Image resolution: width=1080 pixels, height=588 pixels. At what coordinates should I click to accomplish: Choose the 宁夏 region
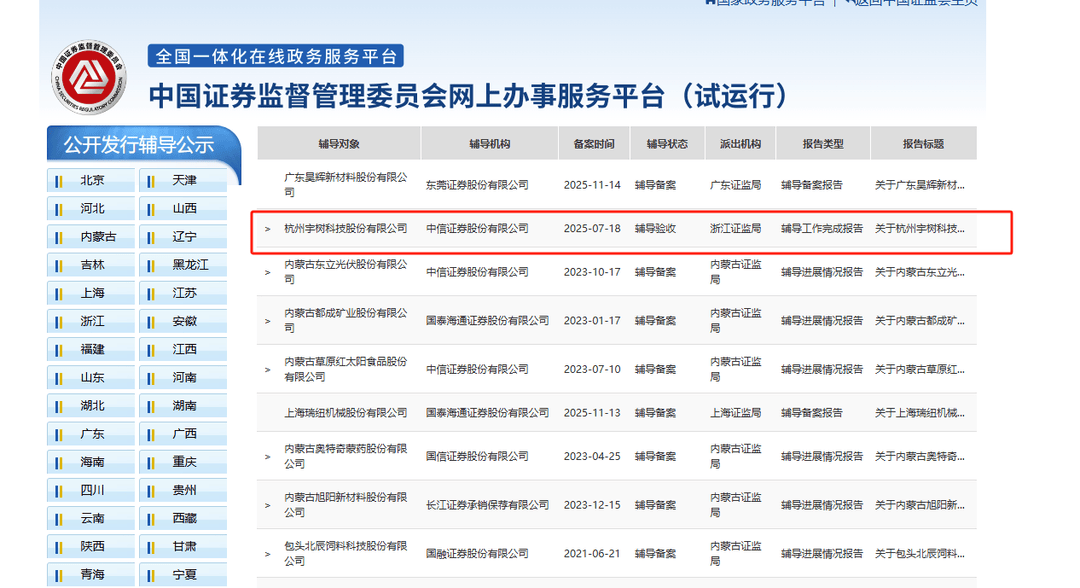[184, 575]
